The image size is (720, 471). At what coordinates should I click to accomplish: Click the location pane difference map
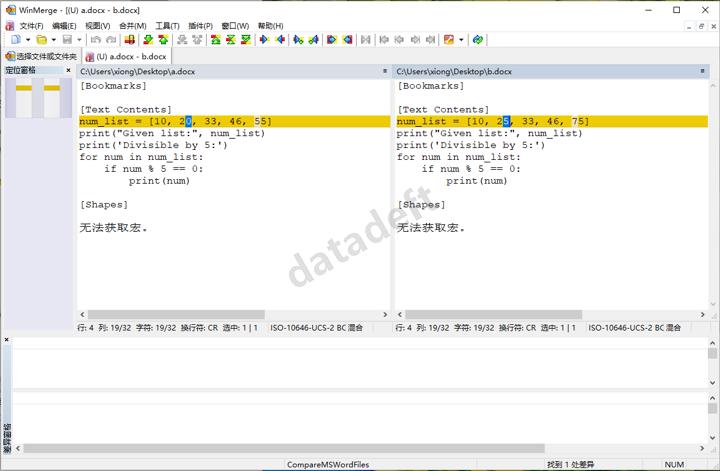click(x=39, y=98)
